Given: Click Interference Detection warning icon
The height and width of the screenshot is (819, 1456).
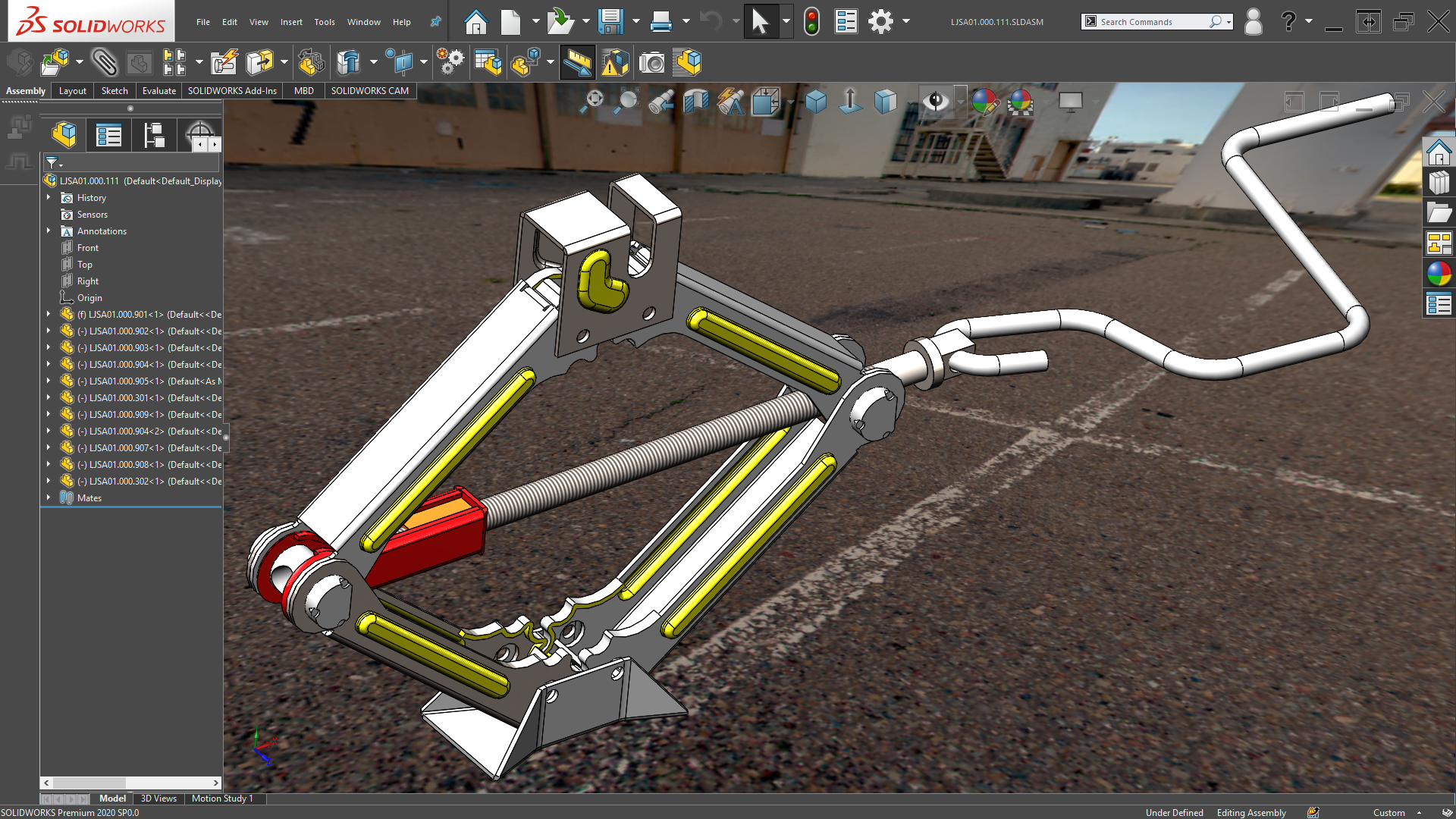Looking at the screenshot, I should point(614,63).
